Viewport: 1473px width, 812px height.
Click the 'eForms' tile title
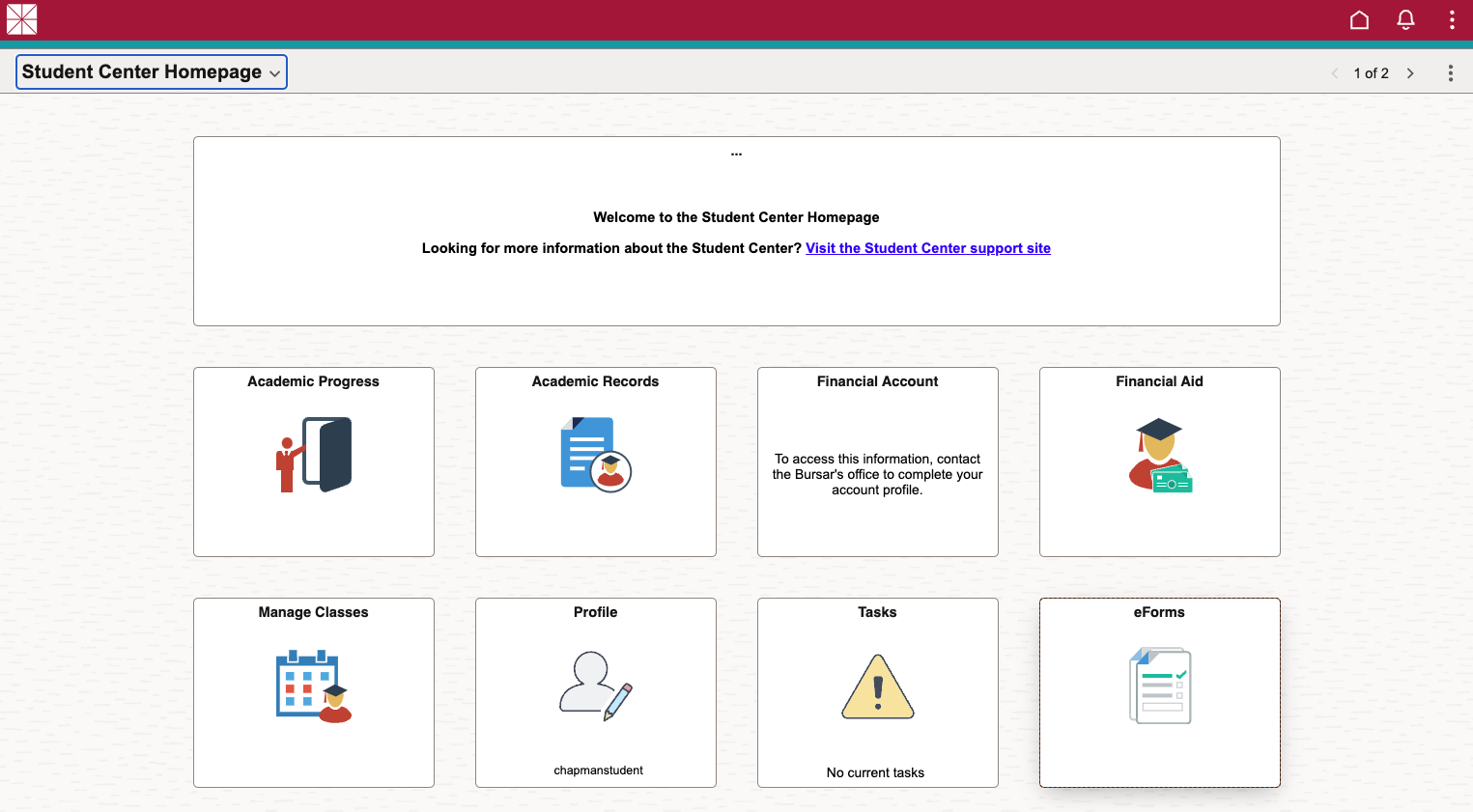point(1159,612)
